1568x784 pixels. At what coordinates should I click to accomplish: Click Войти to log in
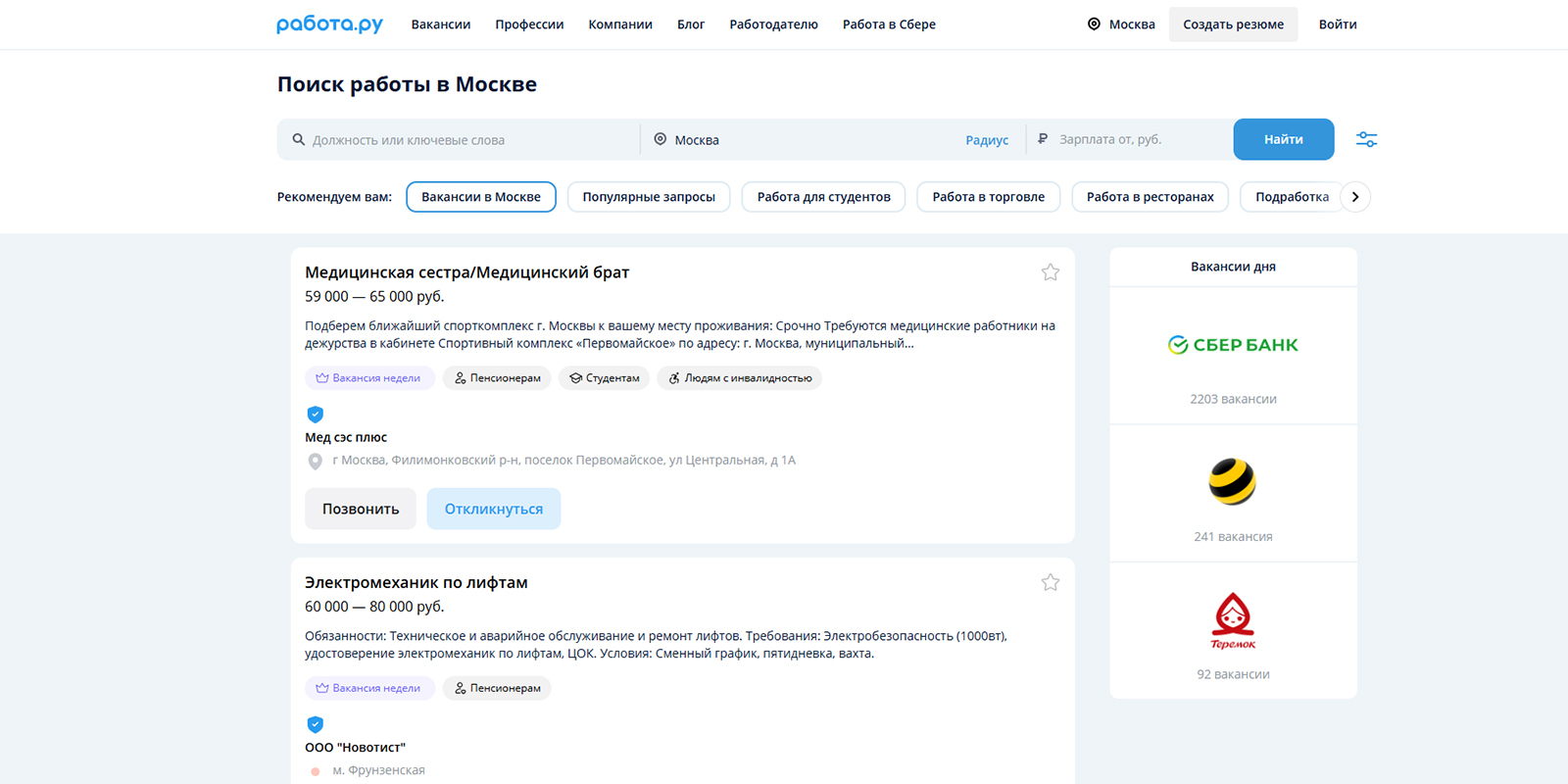[1338, 24]
